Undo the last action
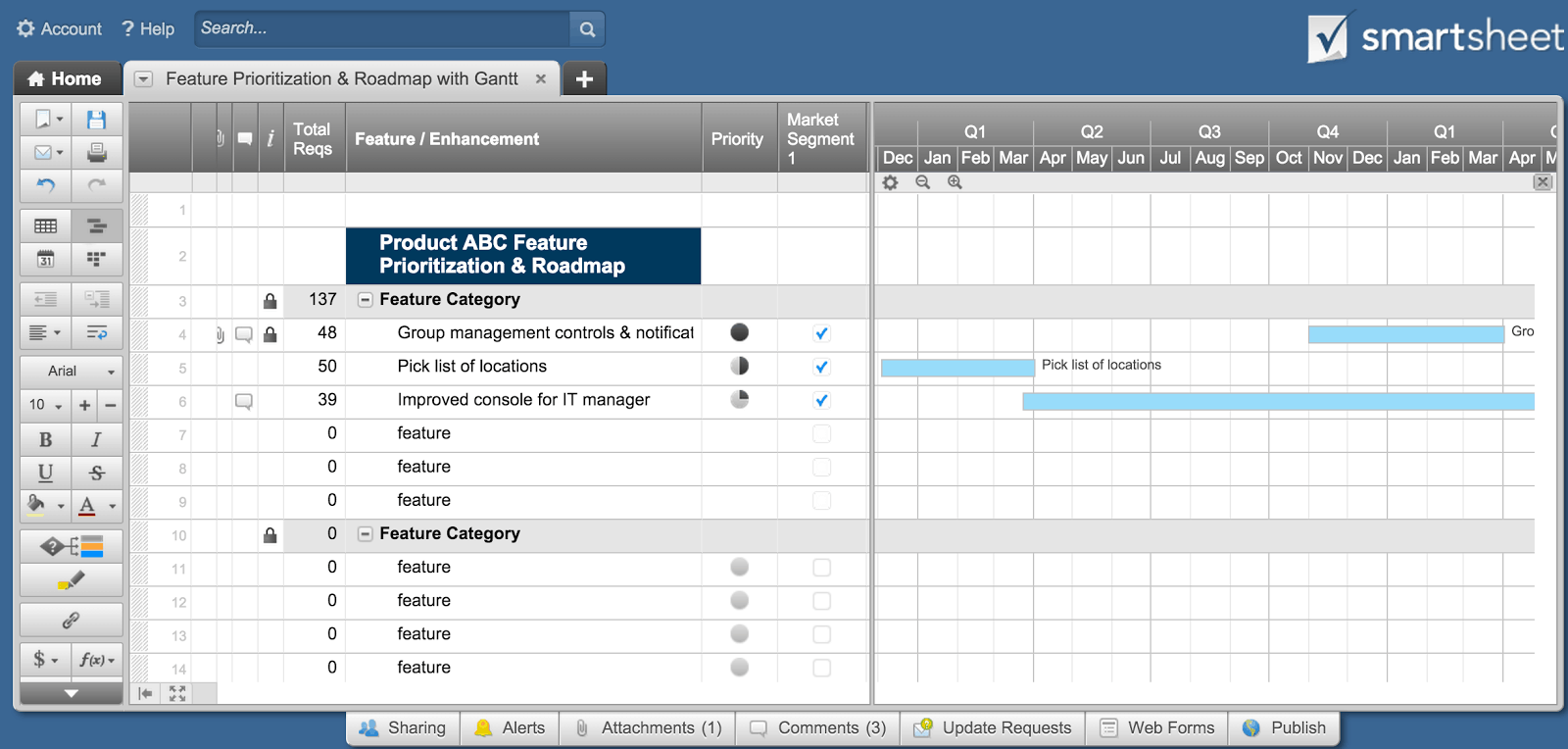 45,184
